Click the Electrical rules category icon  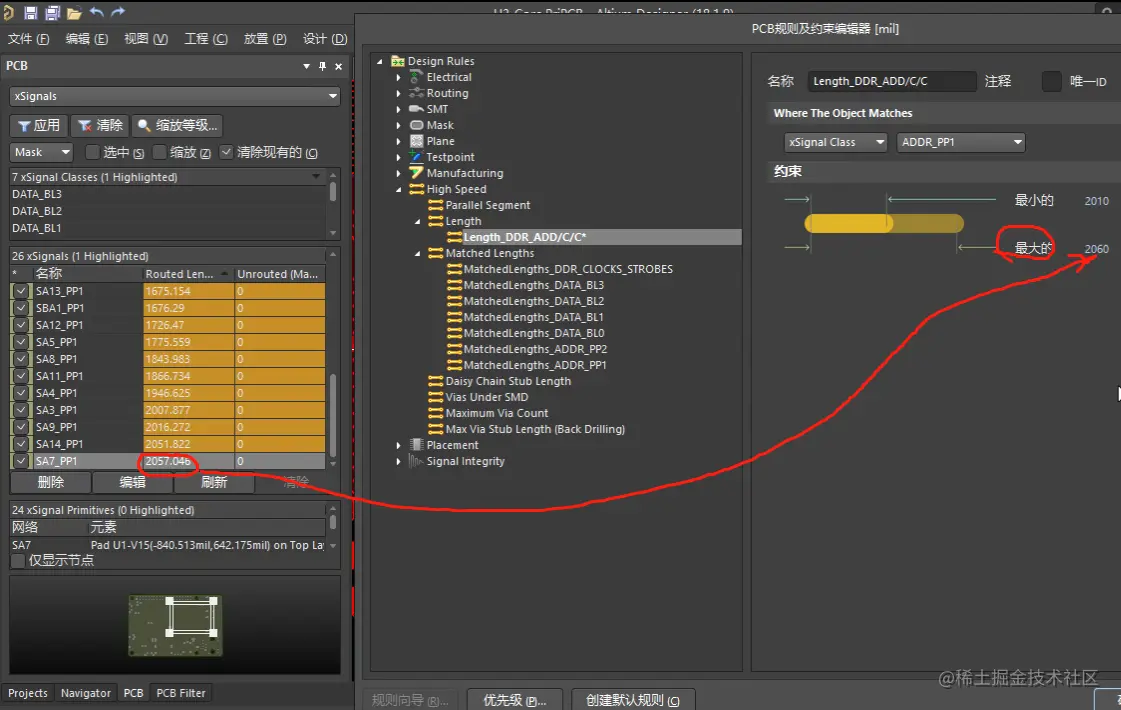pos(416,77)
